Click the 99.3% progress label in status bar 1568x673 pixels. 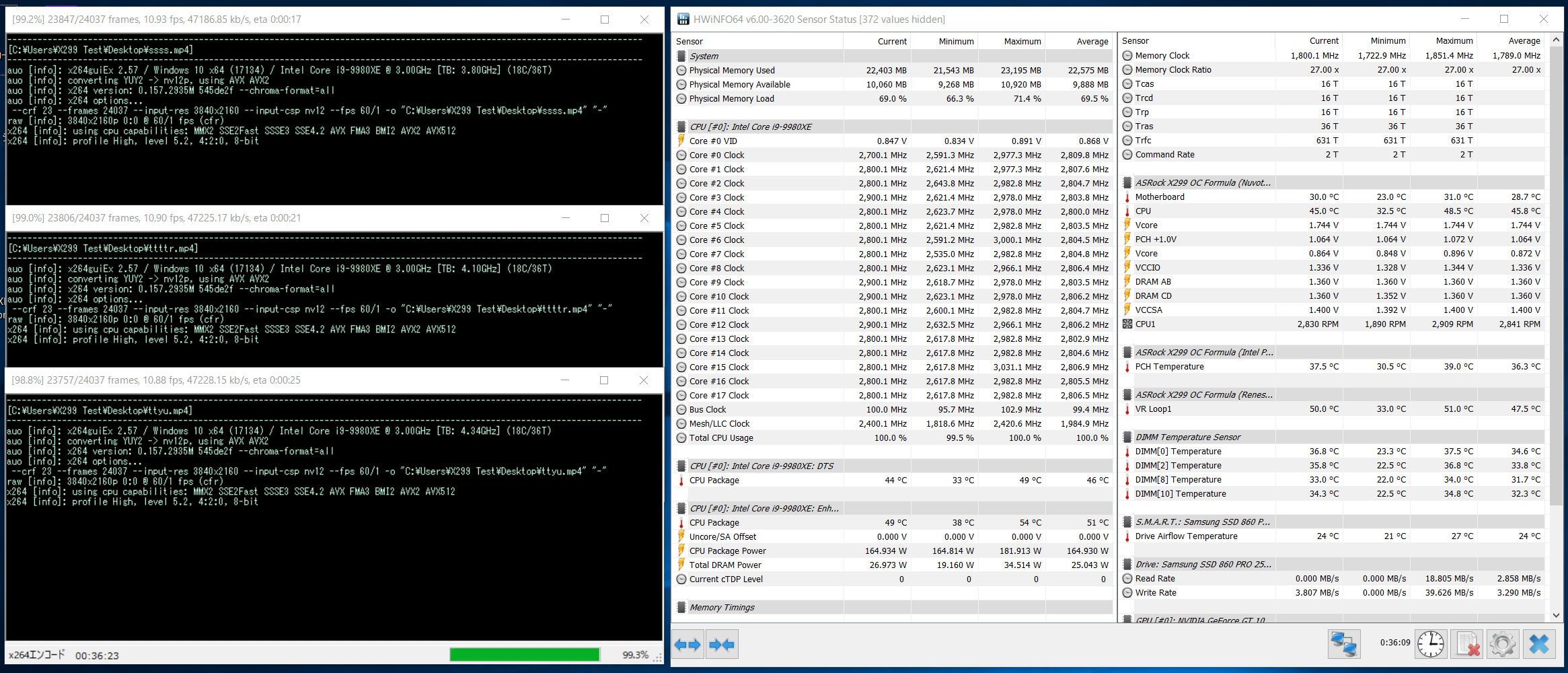tap(635, 655)
